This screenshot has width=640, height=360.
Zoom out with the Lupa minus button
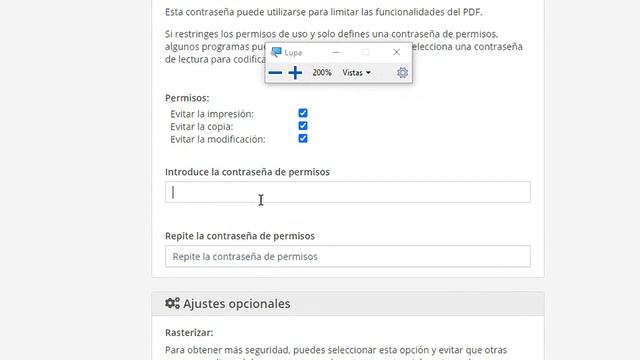(275, 73)
